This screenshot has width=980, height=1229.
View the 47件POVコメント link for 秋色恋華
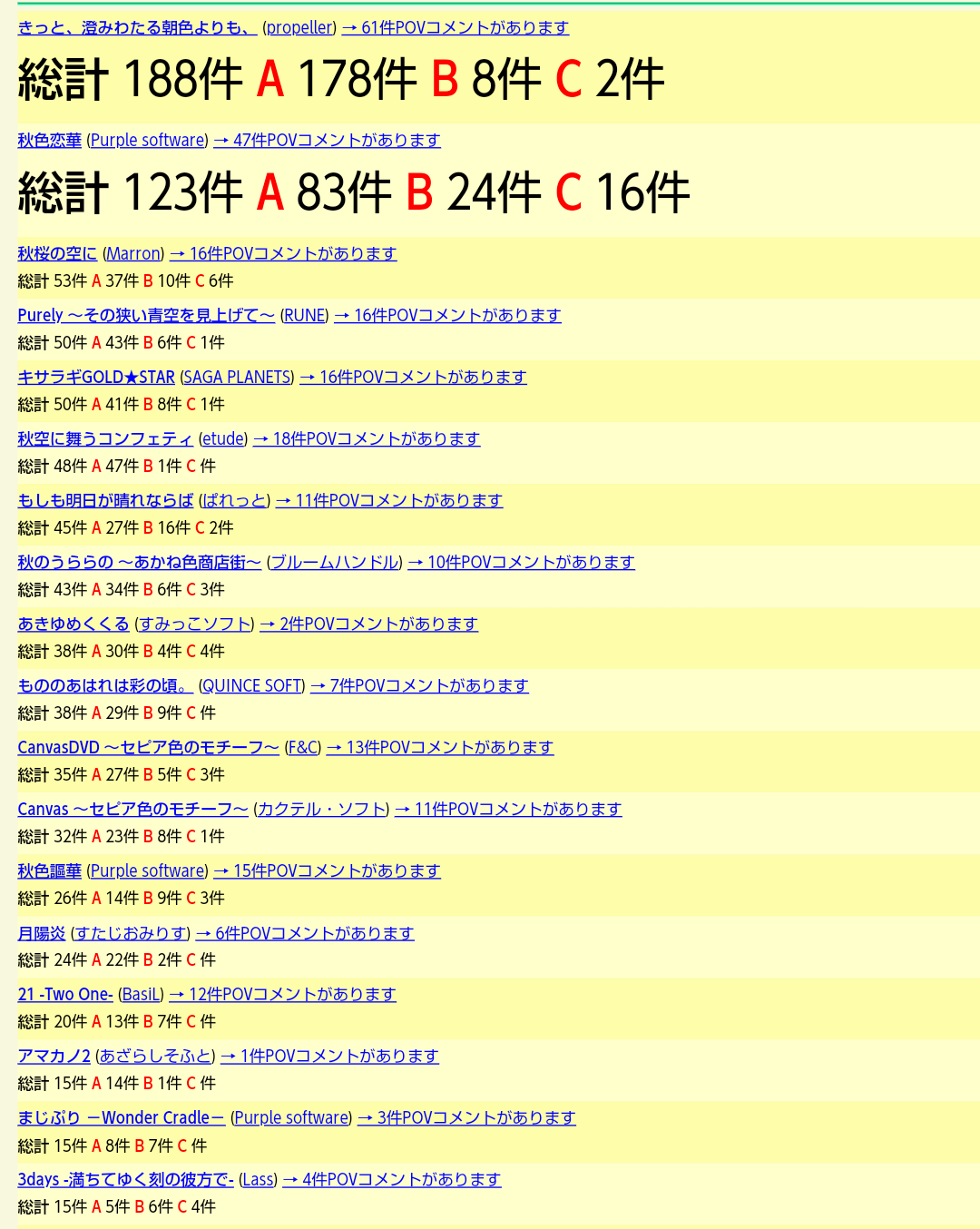click(x=327, y=141)
